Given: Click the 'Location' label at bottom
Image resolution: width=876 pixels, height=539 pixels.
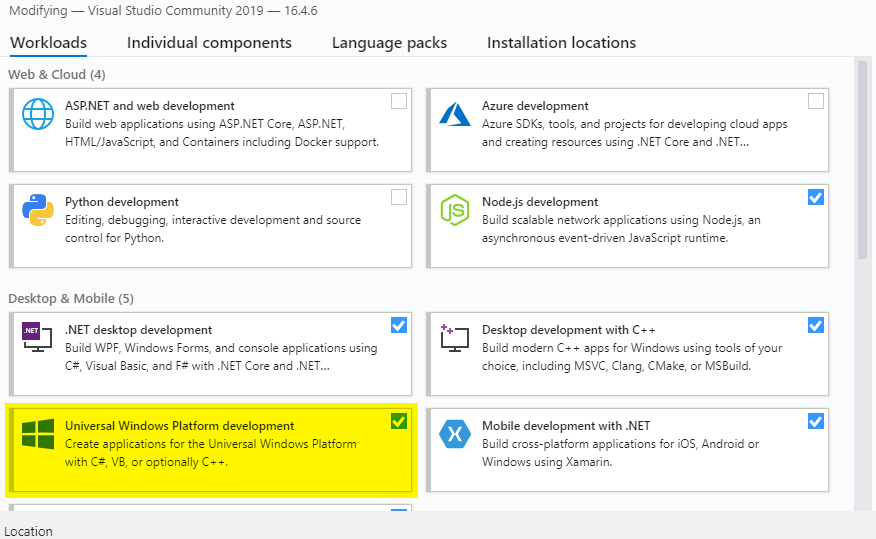Looking at the screenshot, I should click(28, 531).
